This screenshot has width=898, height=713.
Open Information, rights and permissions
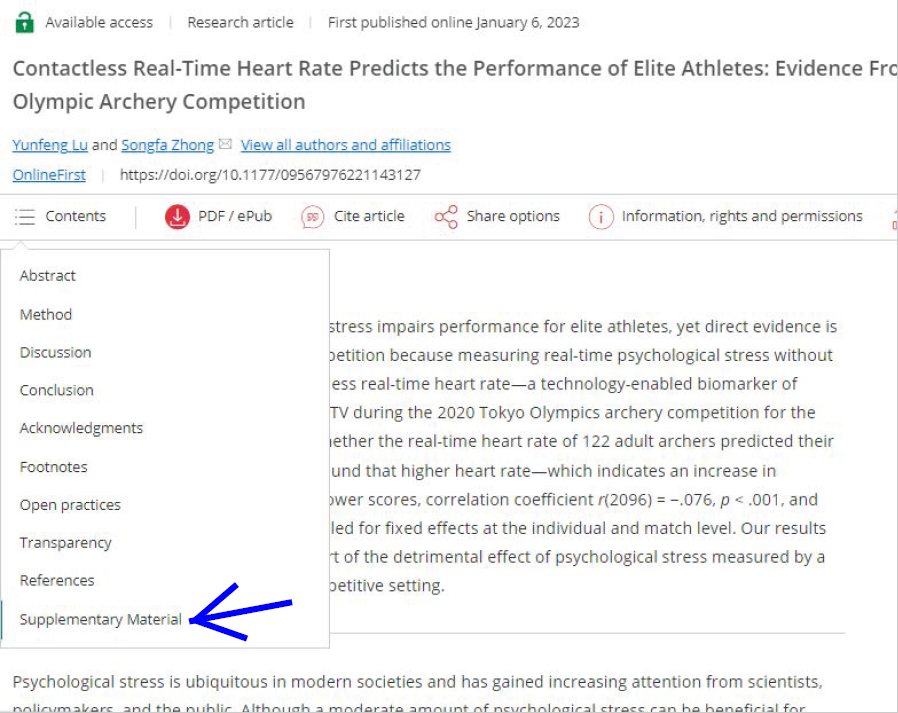(x=742, y=216)
